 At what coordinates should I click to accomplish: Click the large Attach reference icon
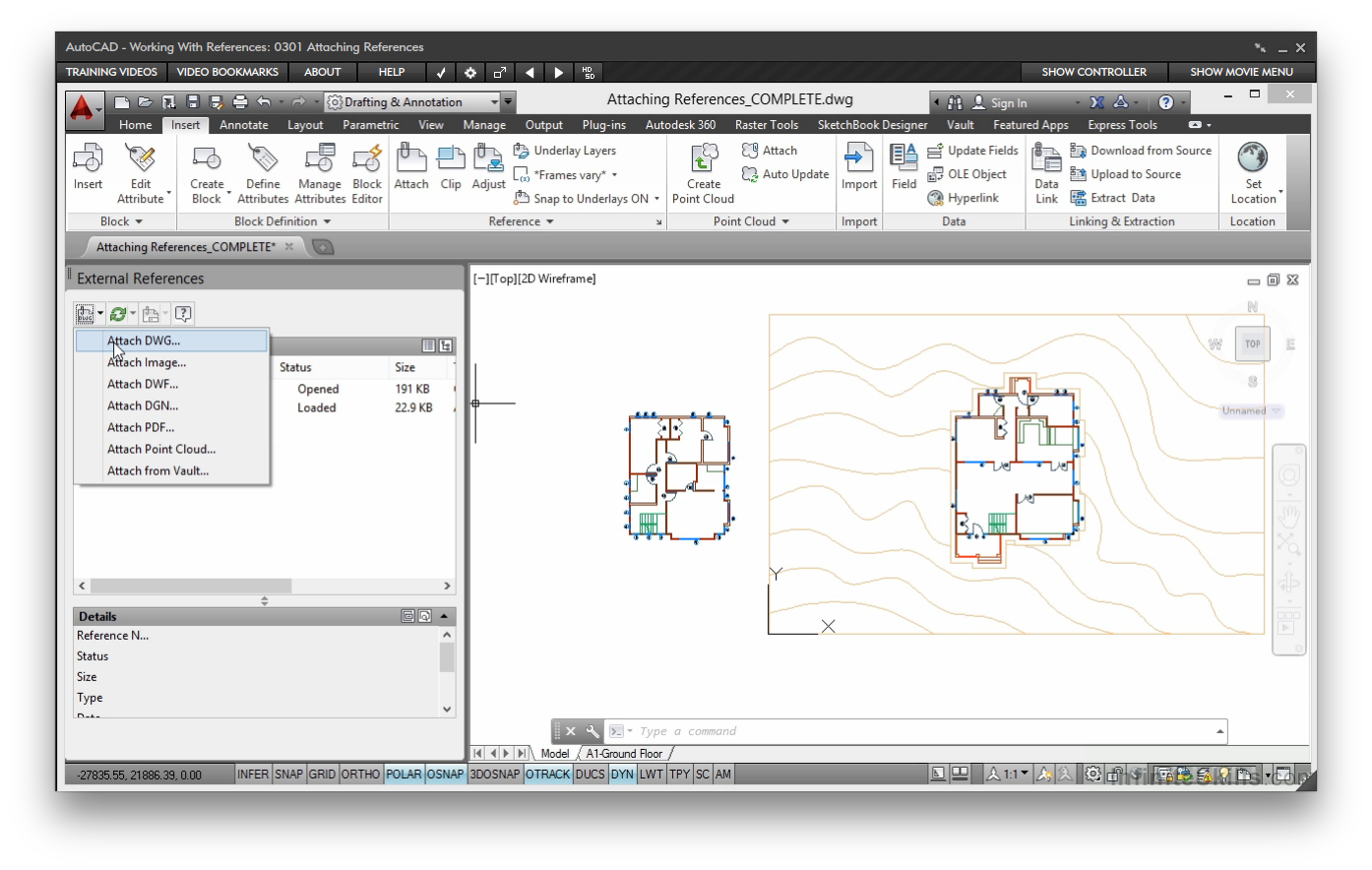click(x=411, y=158)
